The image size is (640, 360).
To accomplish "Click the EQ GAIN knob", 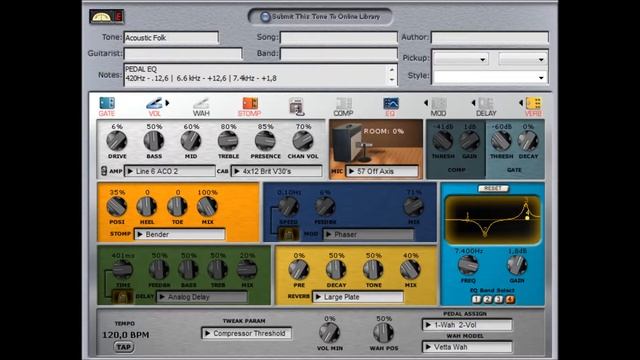I will pyautogui.click(x=517, y=265).
